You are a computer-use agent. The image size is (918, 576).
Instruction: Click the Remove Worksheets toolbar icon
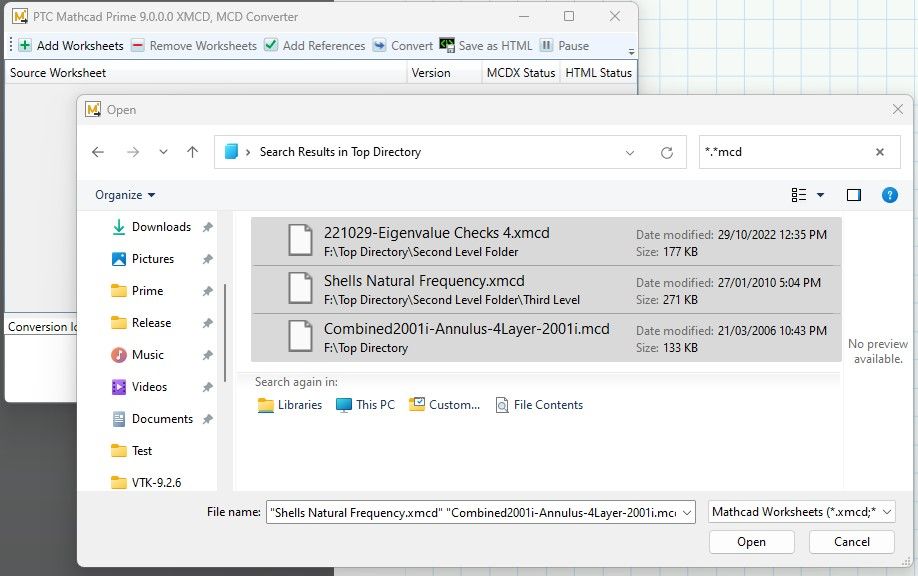(138, 46)
